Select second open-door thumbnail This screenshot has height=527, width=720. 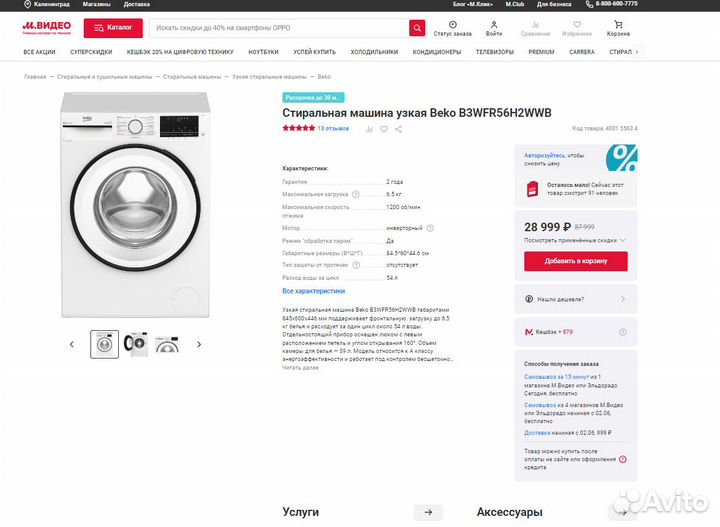tap(135, 344)
